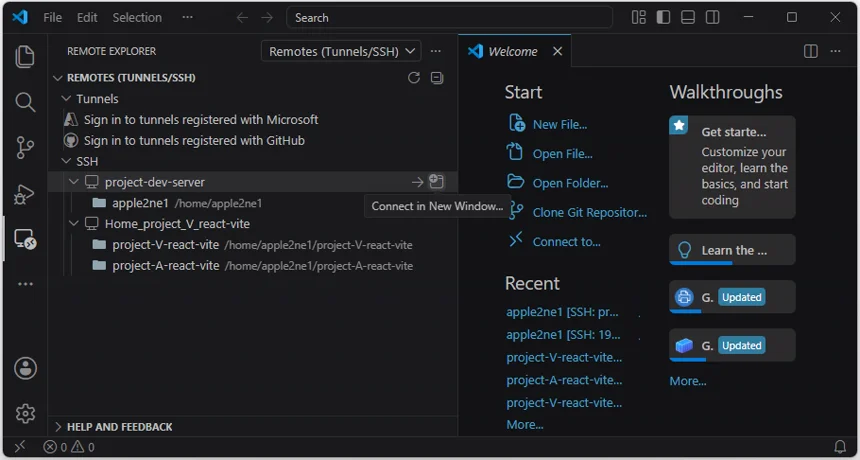Collapse all in Remotes section
The width and height of the screenshot is (860, 460).
coord(437,78)
